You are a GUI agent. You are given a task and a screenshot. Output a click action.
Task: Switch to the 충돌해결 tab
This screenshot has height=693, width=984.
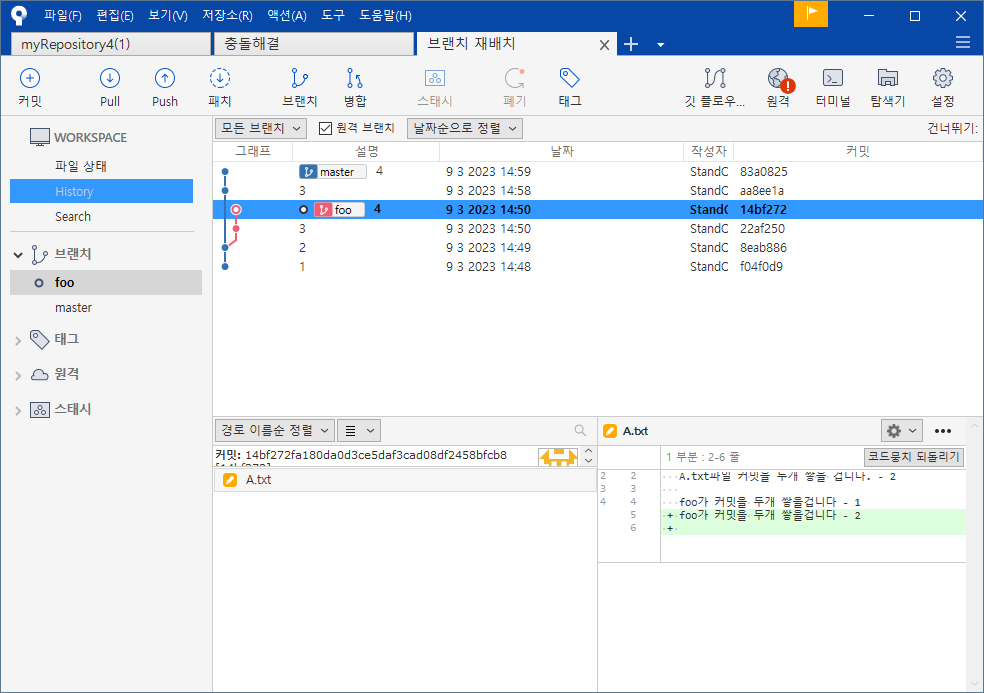(313, 44)
